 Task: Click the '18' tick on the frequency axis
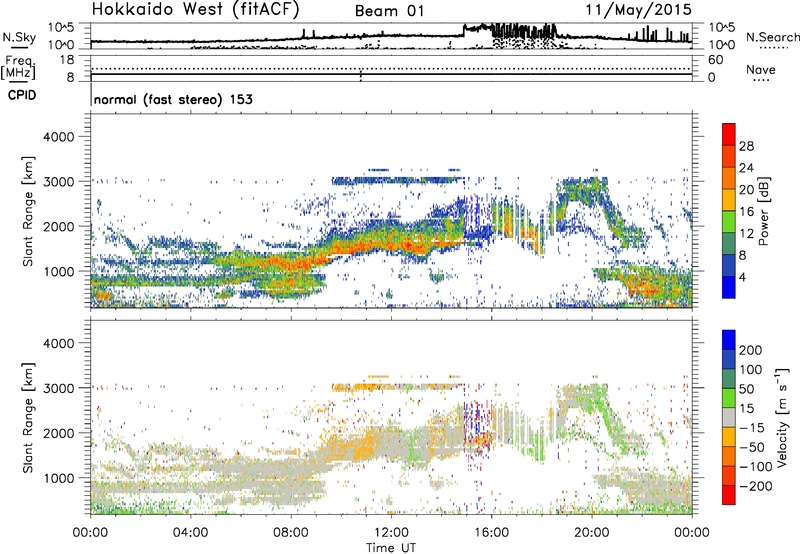tap(67, 60)
